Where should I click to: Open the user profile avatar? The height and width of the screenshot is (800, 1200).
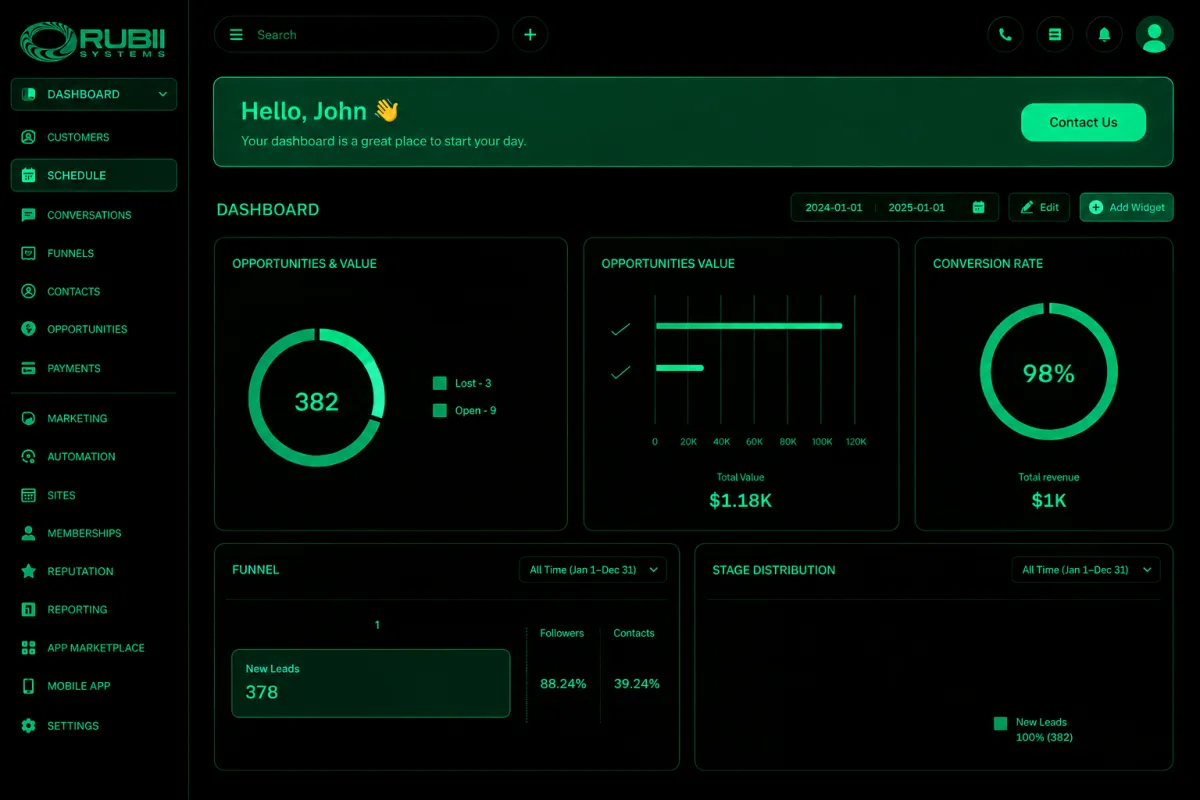(1154, 35)
